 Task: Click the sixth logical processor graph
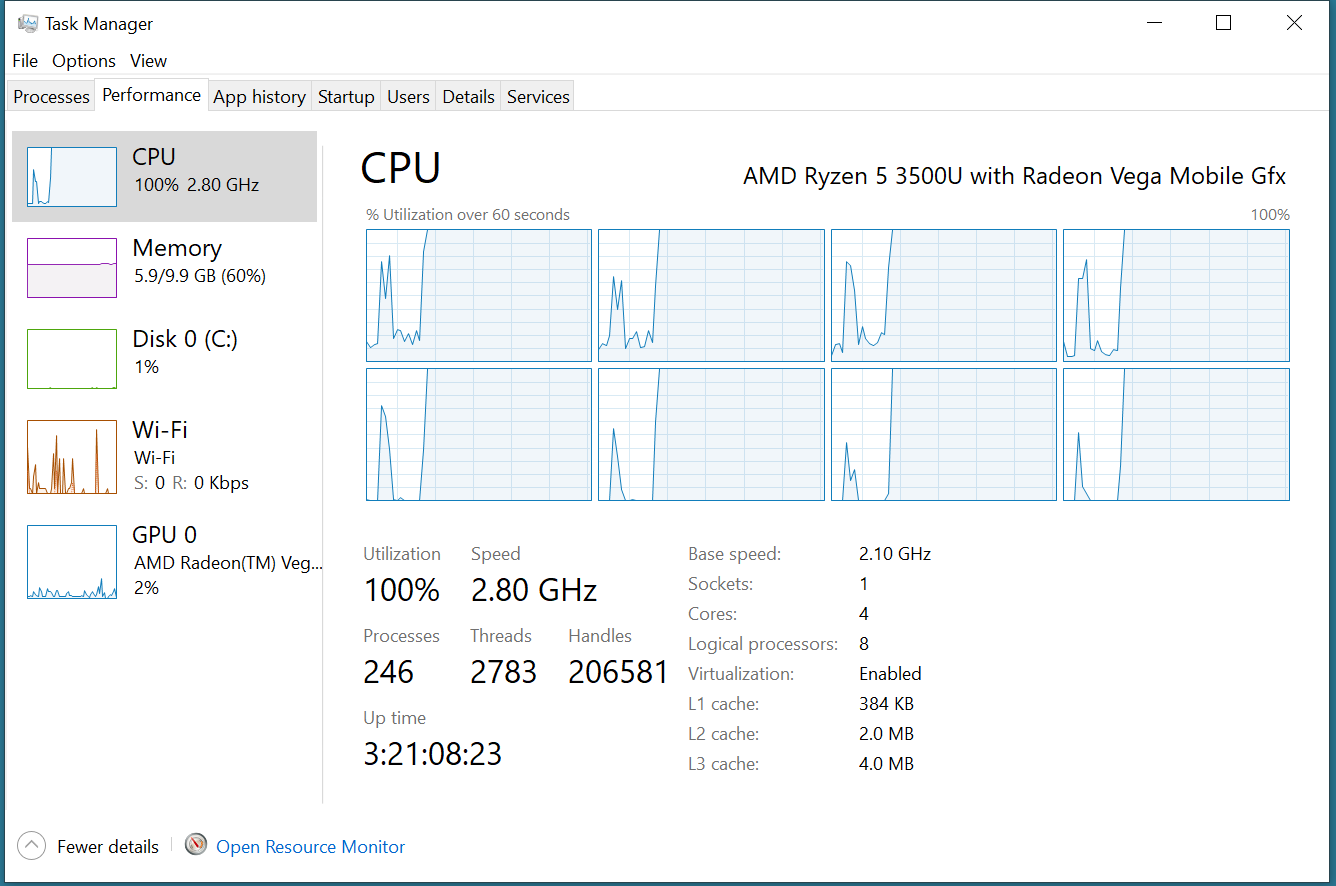(711, 434)
